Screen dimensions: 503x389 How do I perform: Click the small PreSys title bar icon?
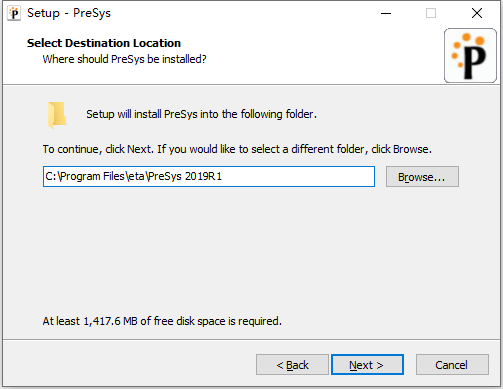pyautogui.click(x=14, y=13)
